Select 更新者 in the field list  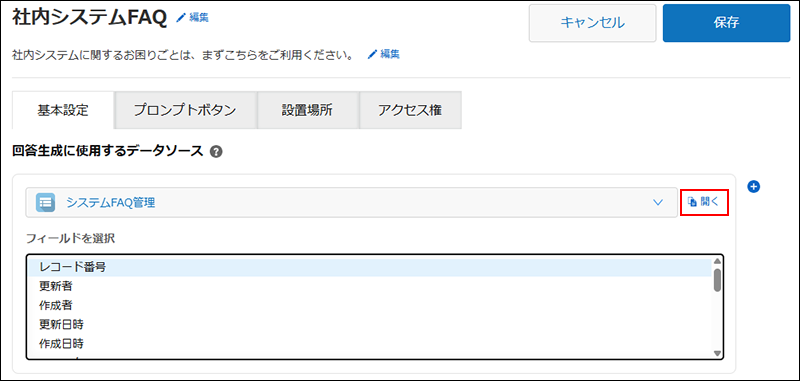coord(370,286)
